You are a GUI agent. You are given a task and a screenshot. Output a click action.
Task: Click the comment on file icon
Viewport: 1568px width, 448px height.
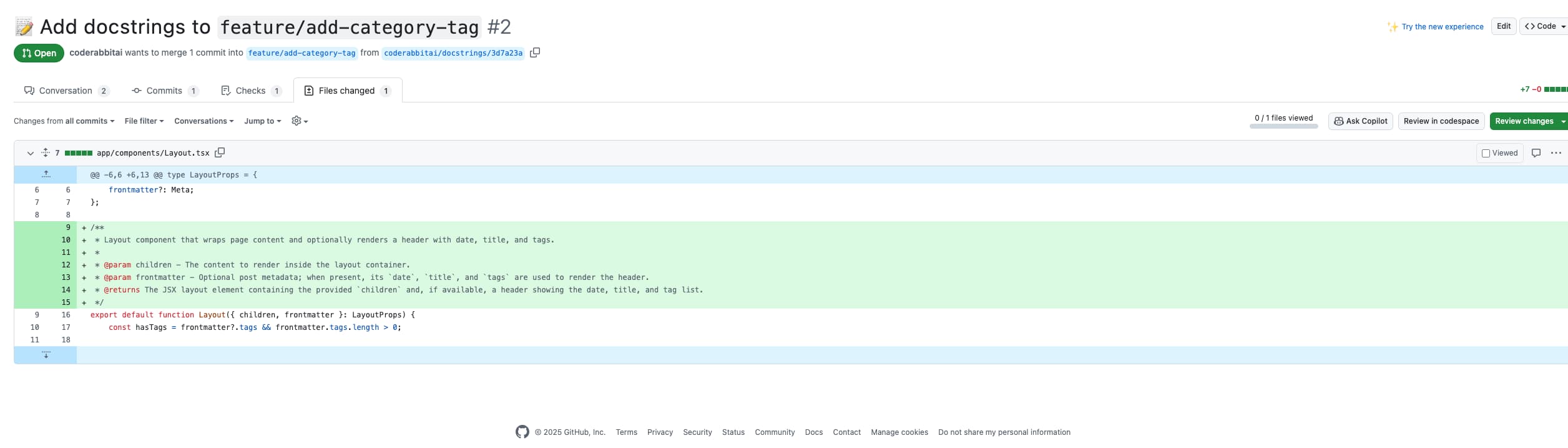click(1536, 153)
